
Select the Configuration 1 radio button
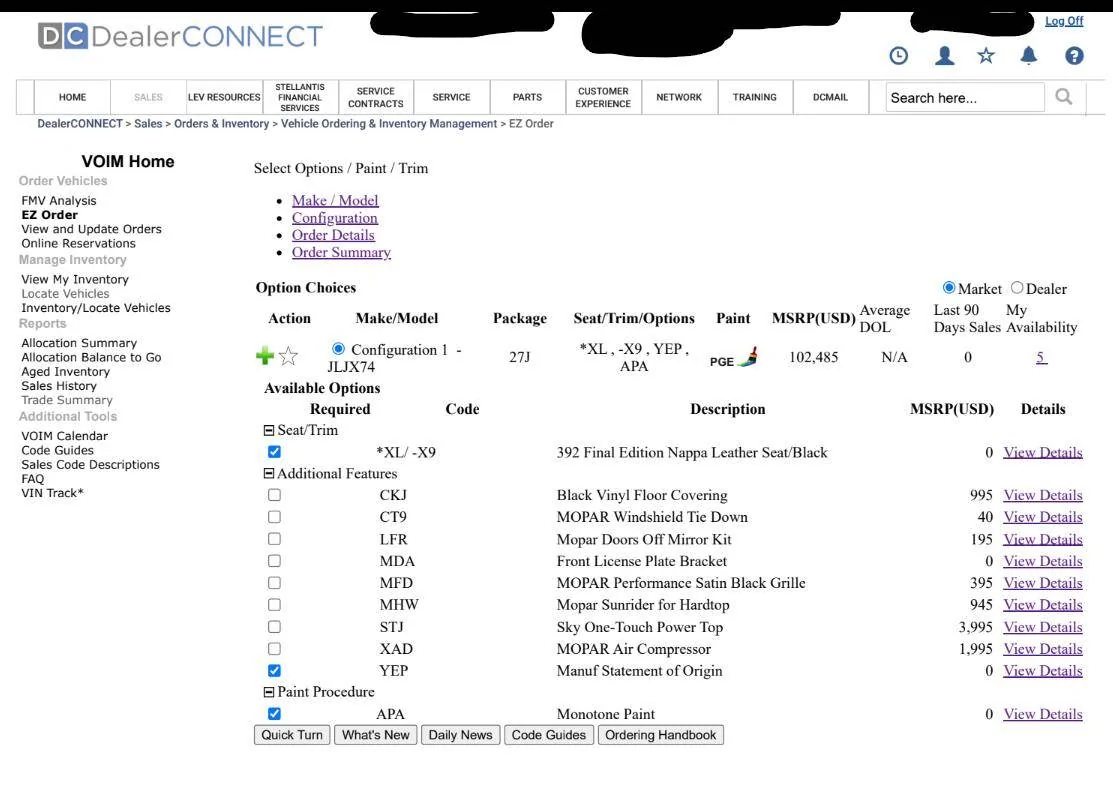tap(339, 348)
